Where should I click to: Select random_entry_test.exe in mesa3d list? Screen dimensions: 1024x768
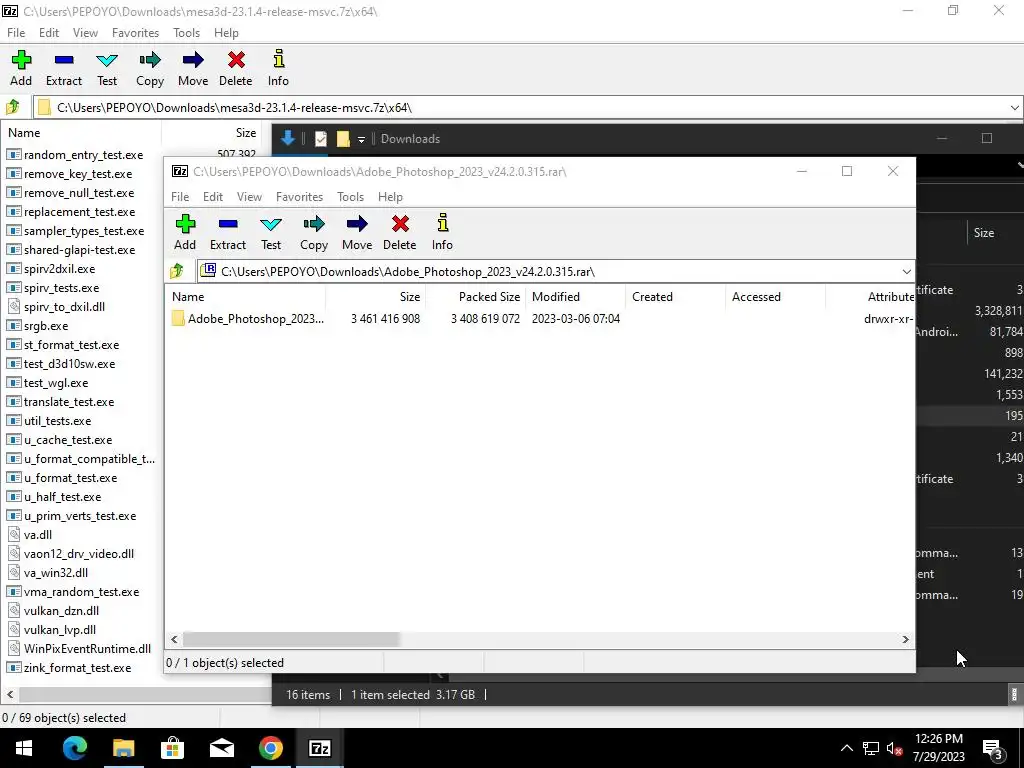[x=83, y=155]
